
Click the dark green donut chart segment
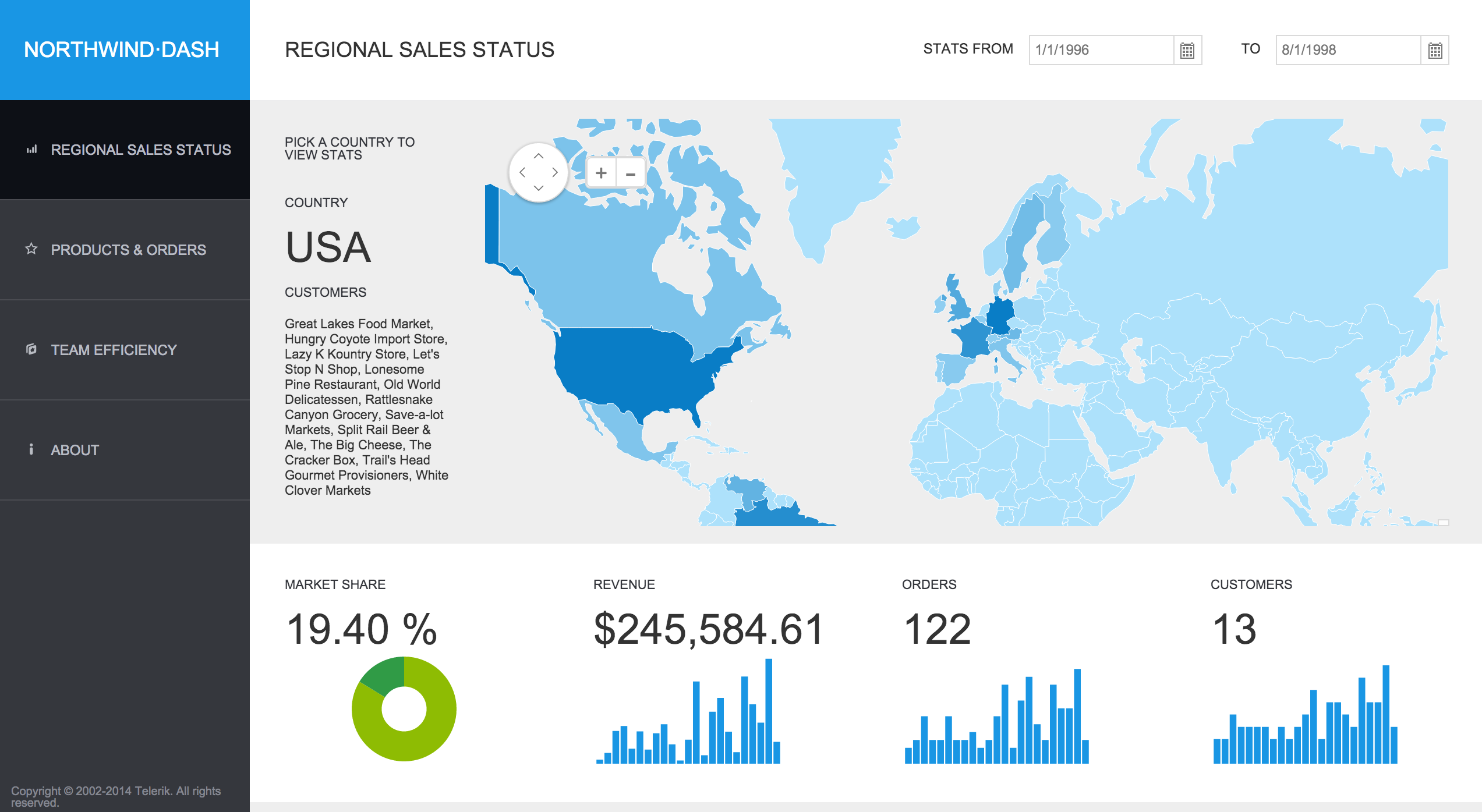tap(385, 675)
